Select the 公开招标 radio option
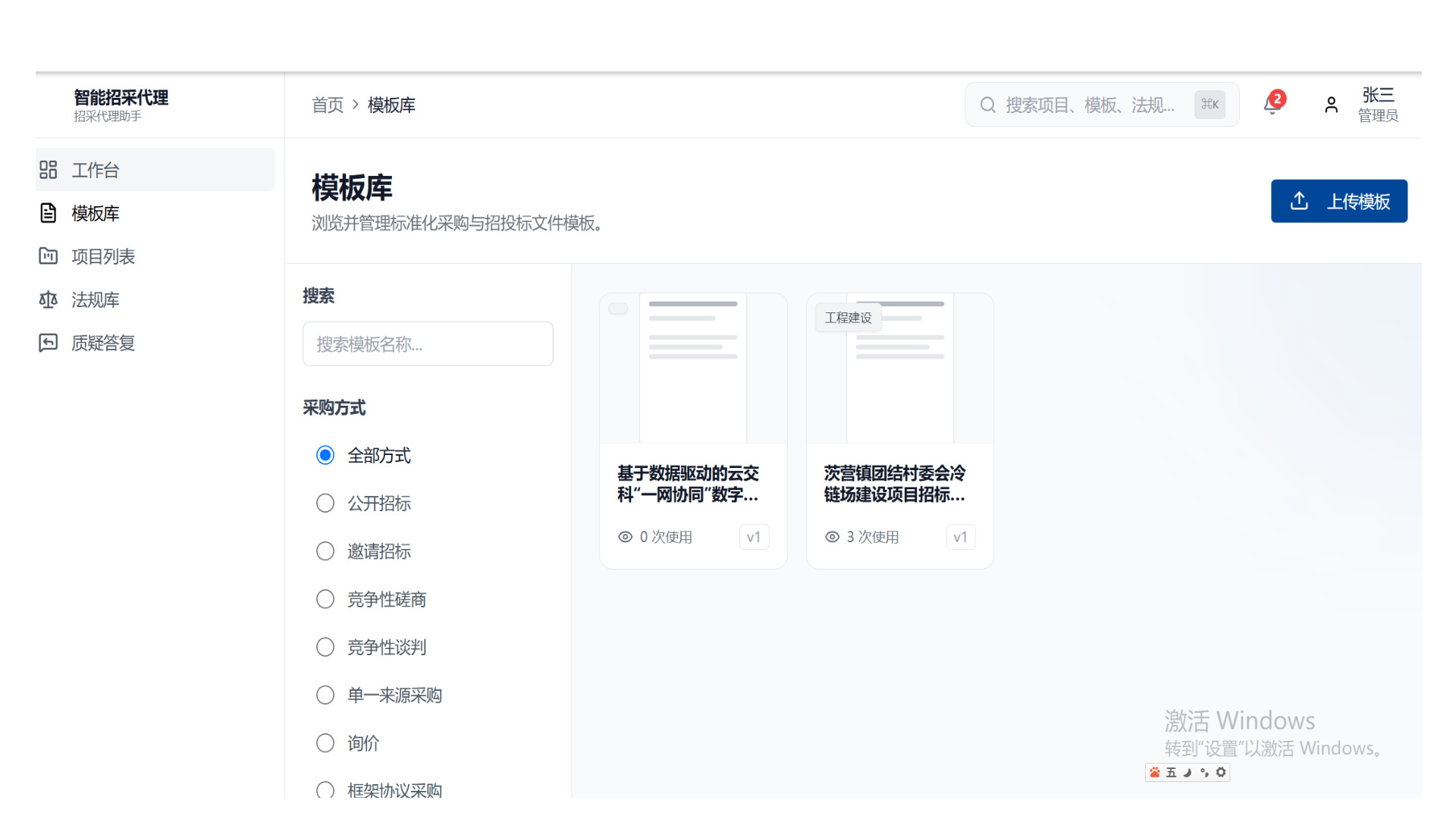Viewport: 1456px width, 819px height. (x=325, y=503)
